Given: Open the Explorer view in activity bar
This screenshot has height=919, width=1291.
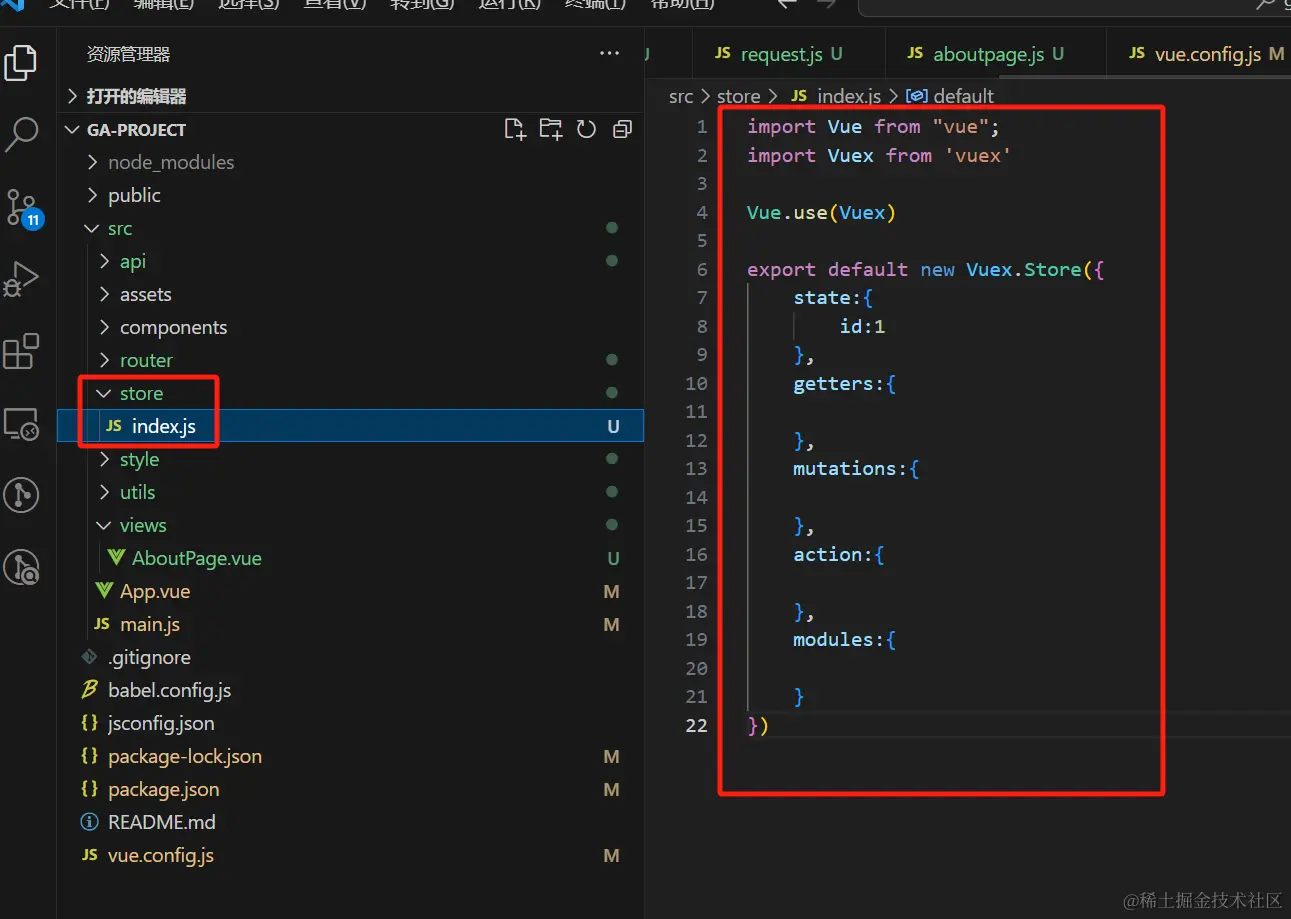Looking at the screenshot, I should 21,62.
